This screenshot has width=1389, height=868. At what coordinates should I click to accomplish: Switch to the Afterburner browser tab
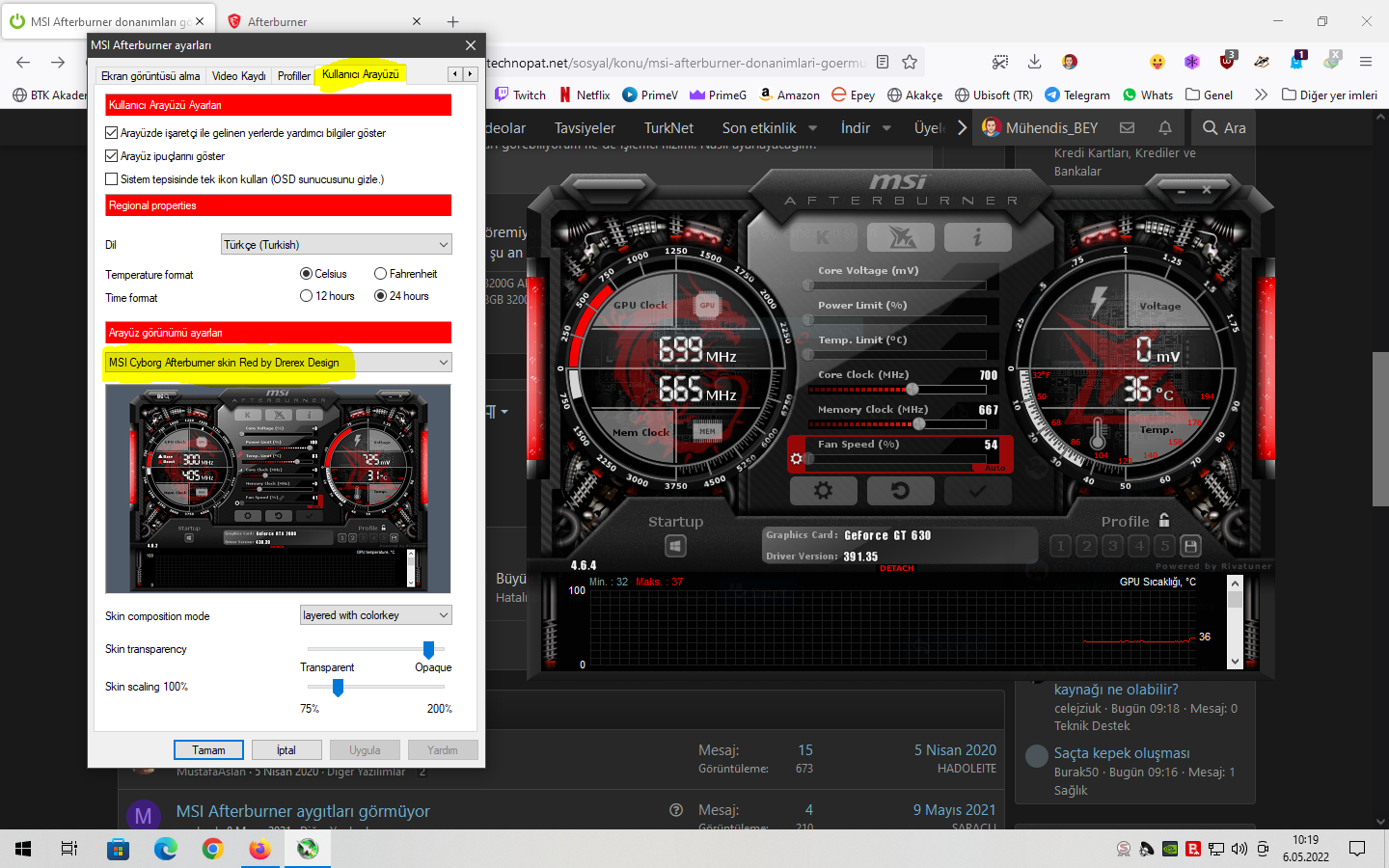(323, 21)
